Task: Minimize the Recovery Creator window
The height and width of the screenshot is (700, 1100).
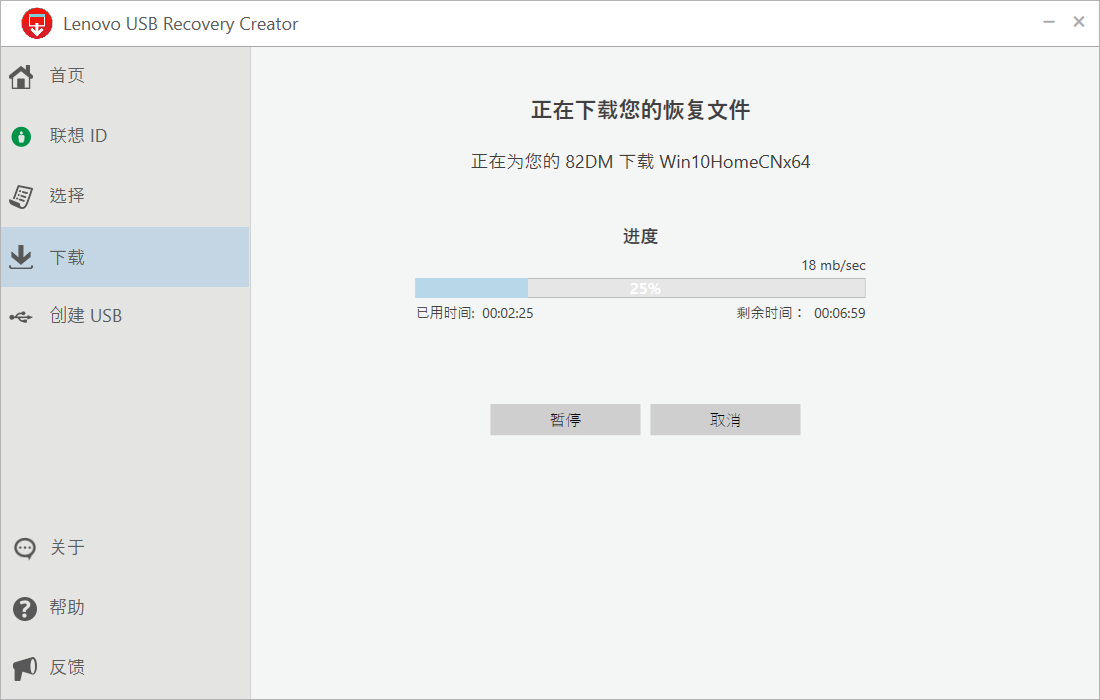Action: (x=1048, y=22)
